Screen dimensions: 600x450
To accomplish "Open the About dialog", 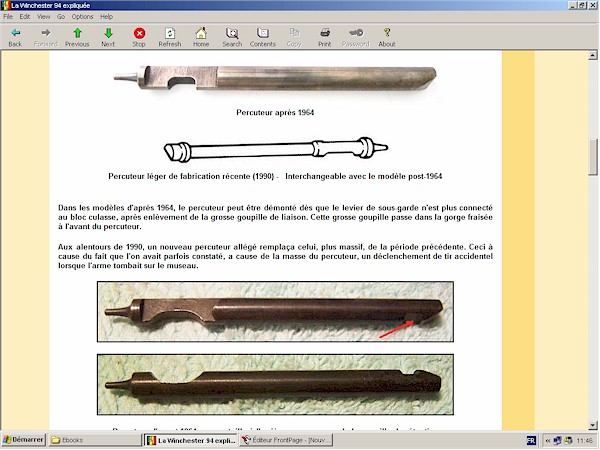I will (x=387, y=37).
